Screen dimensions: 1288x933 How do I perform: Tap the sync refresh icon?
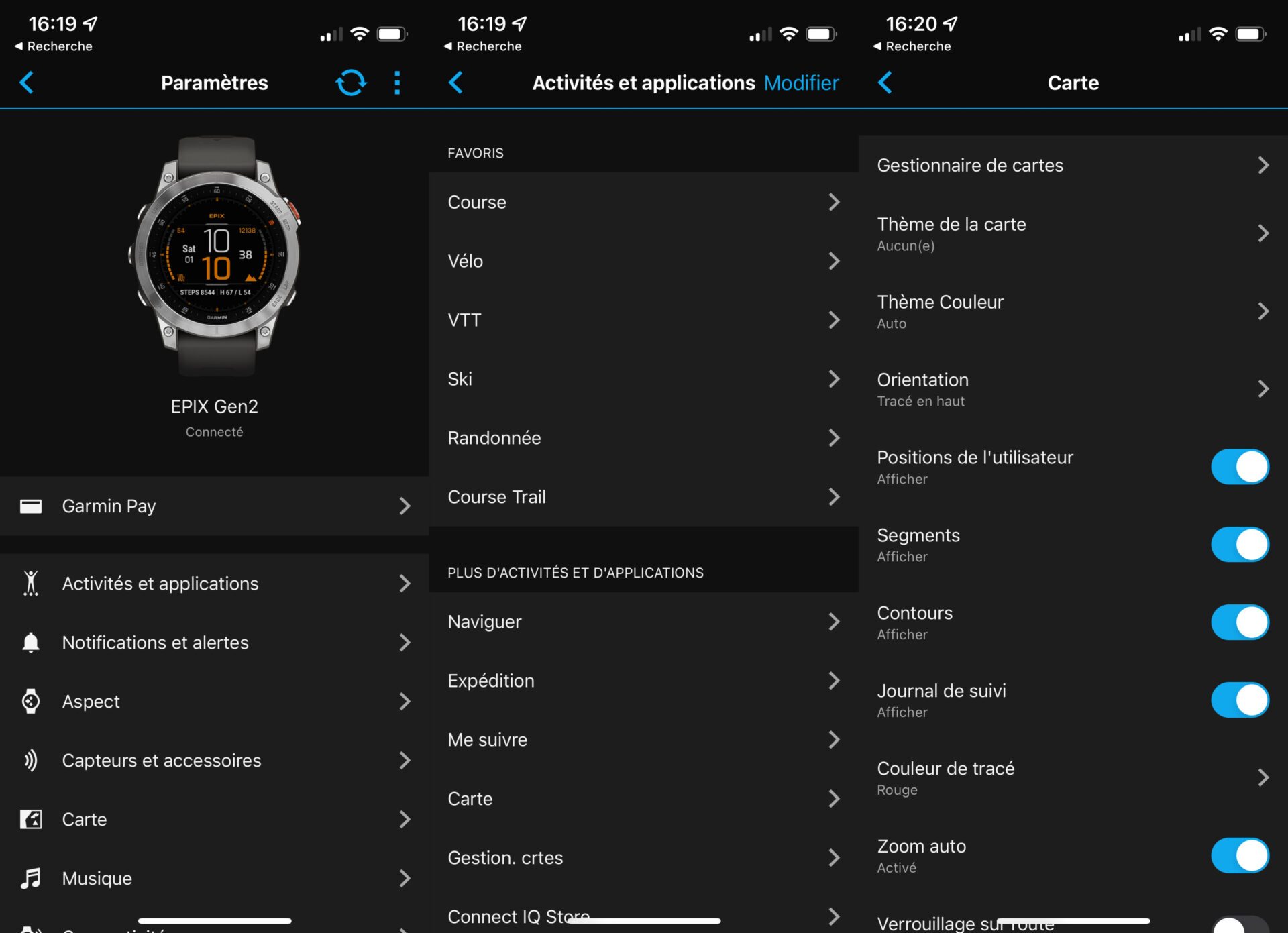tap(351, 83)
